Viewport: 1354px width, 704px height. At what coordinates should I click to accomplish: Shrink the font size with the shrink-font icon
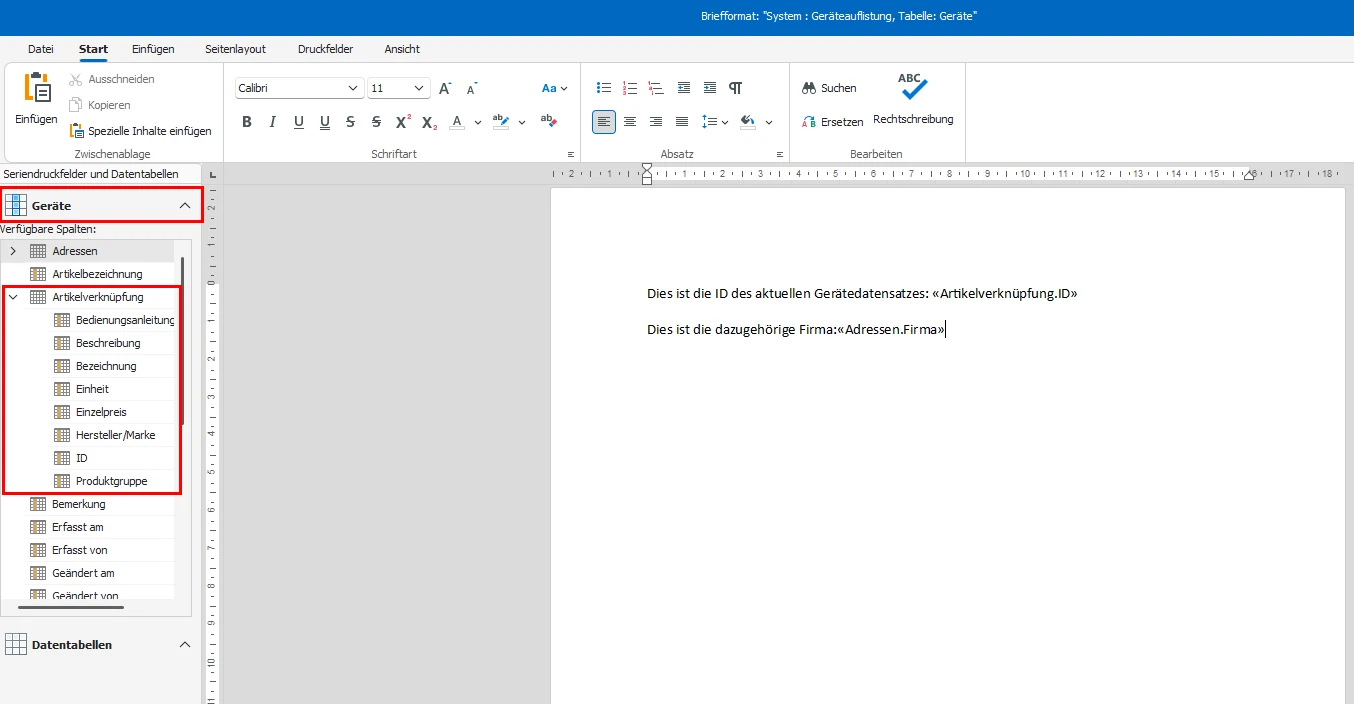[x=472, y=88]
